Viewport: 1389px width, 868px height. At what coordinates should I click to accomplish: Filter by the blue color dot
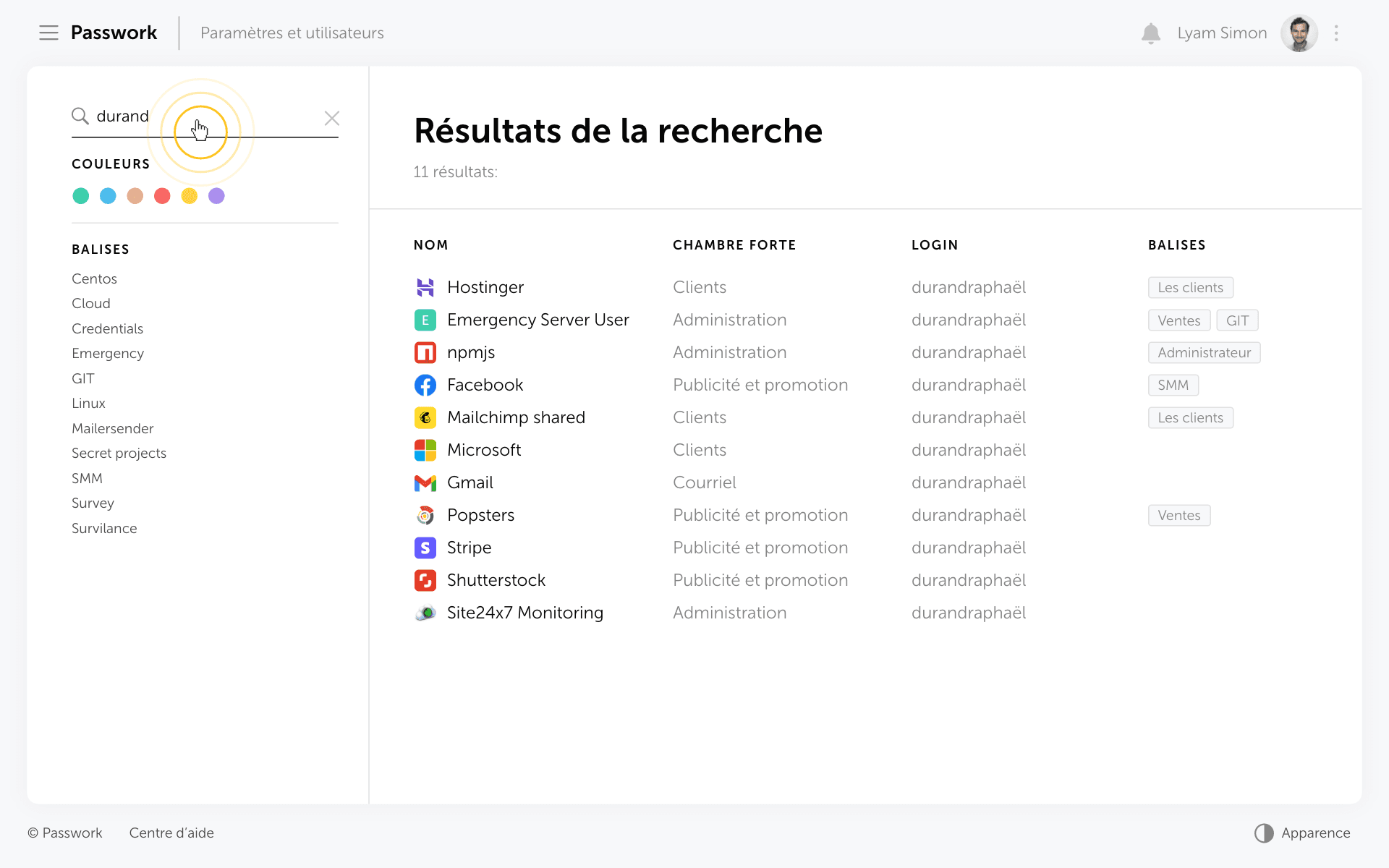click(108, 196)
